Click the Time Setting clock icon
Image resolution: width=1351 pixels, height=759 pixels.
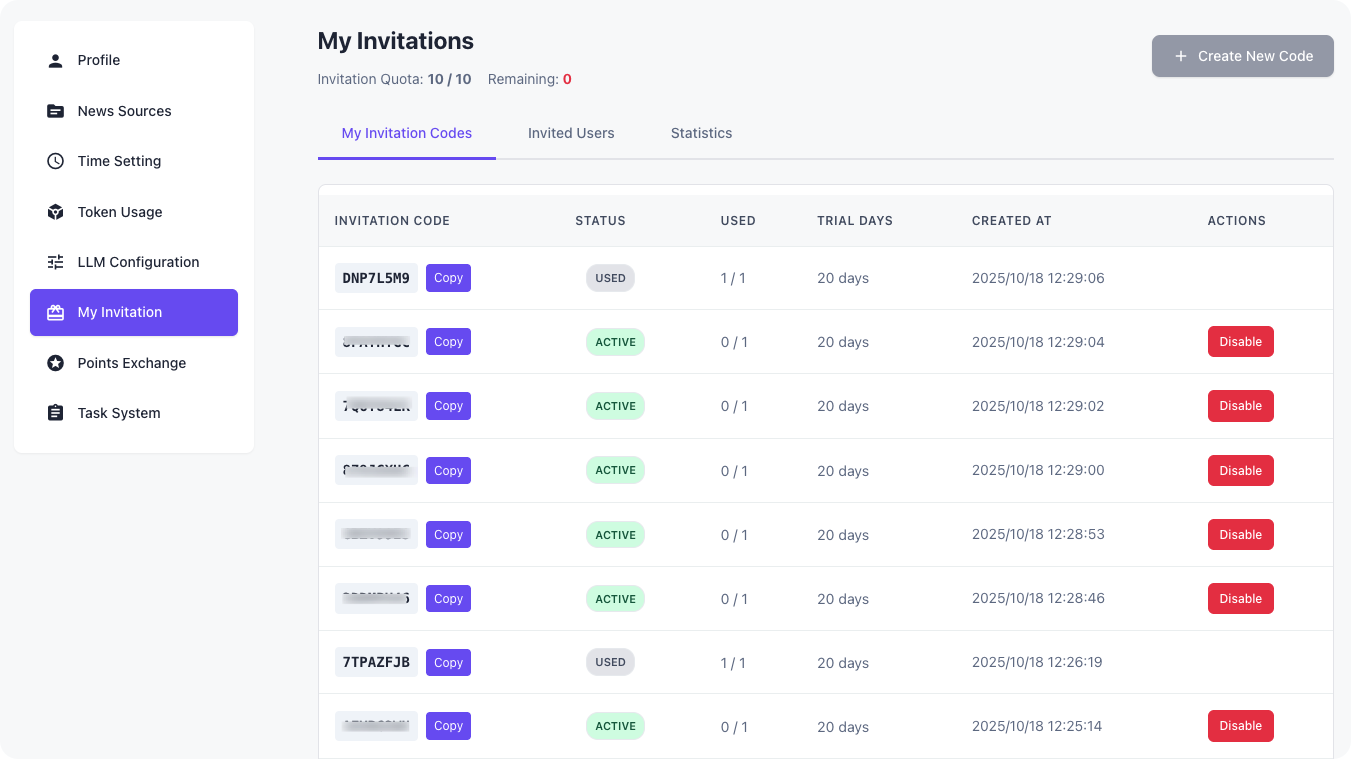pos(56,161)
